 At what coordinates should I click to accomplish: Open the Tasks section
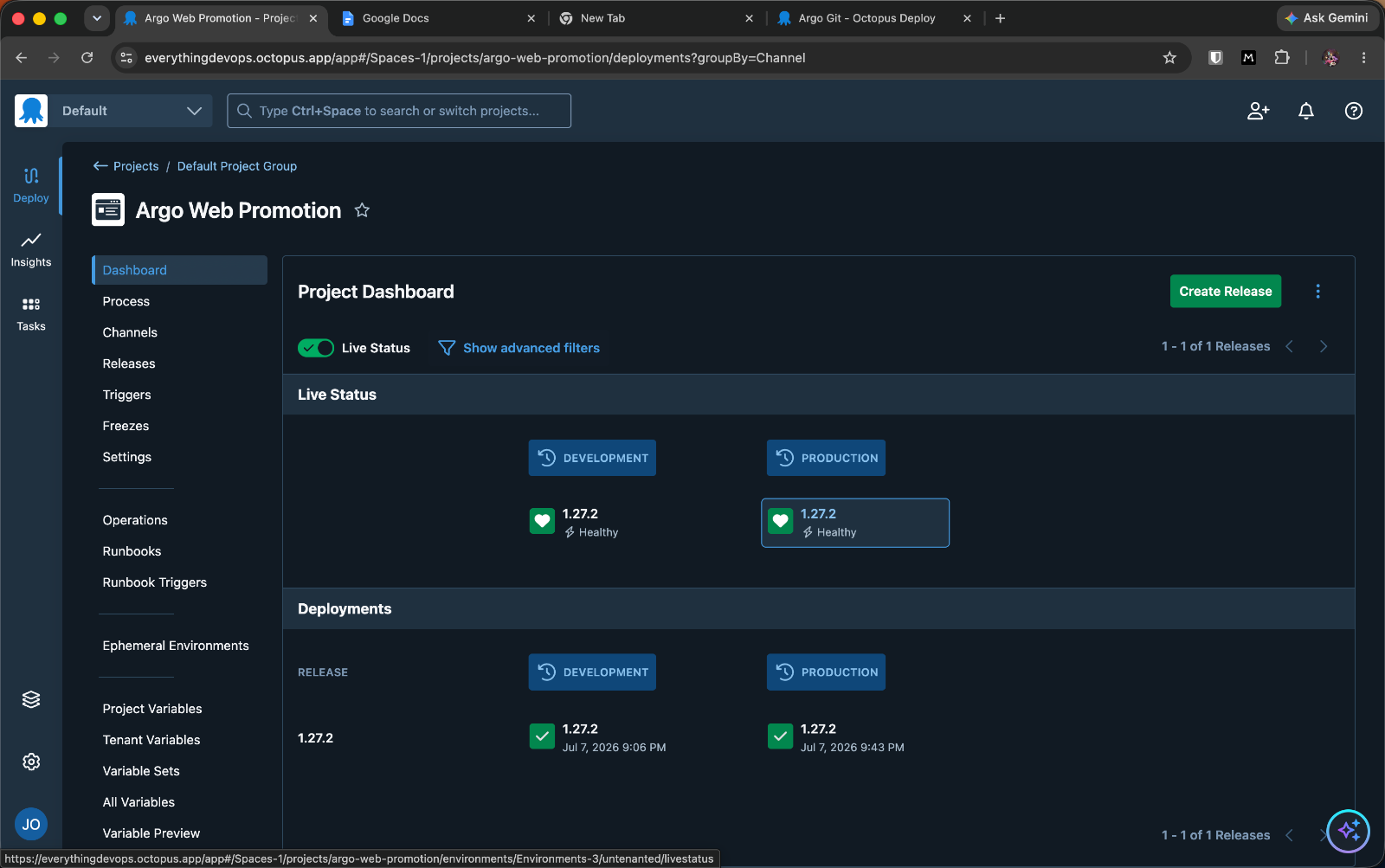click(31, 313)
